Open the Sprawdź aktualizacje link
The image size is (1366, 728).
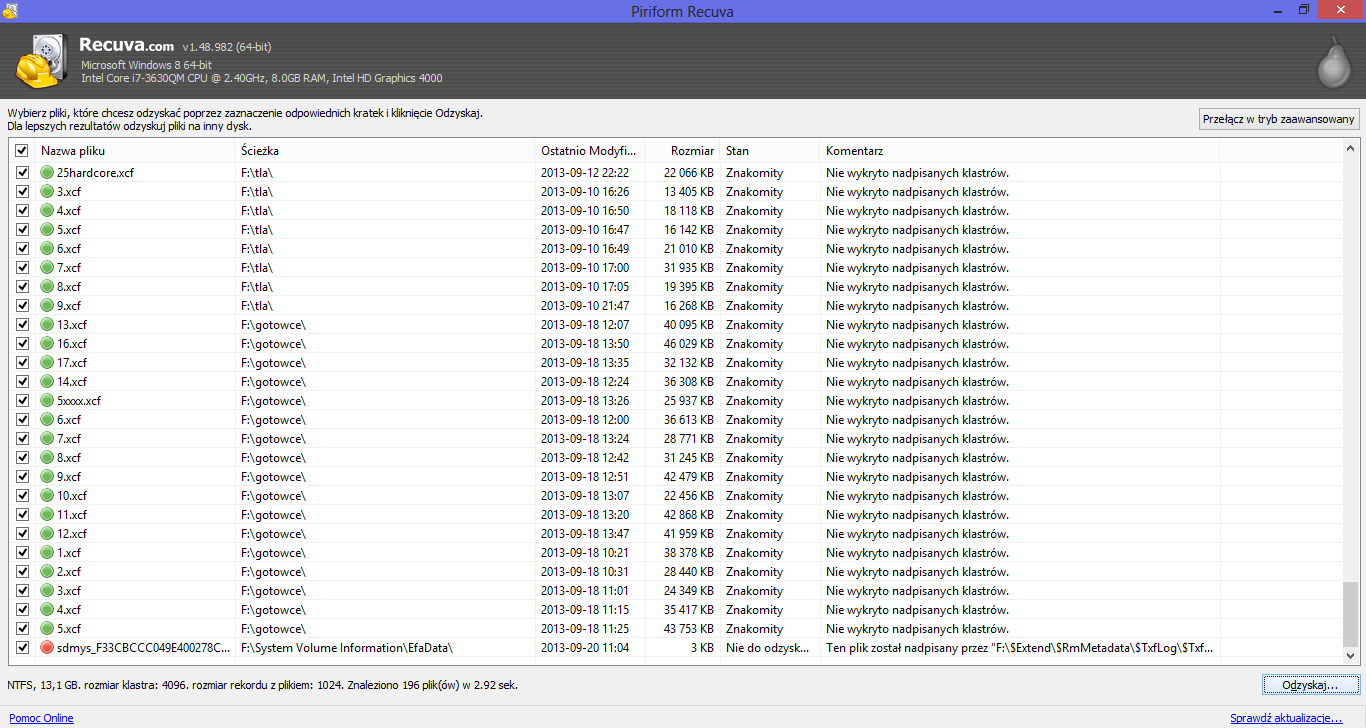[1286, 718]
